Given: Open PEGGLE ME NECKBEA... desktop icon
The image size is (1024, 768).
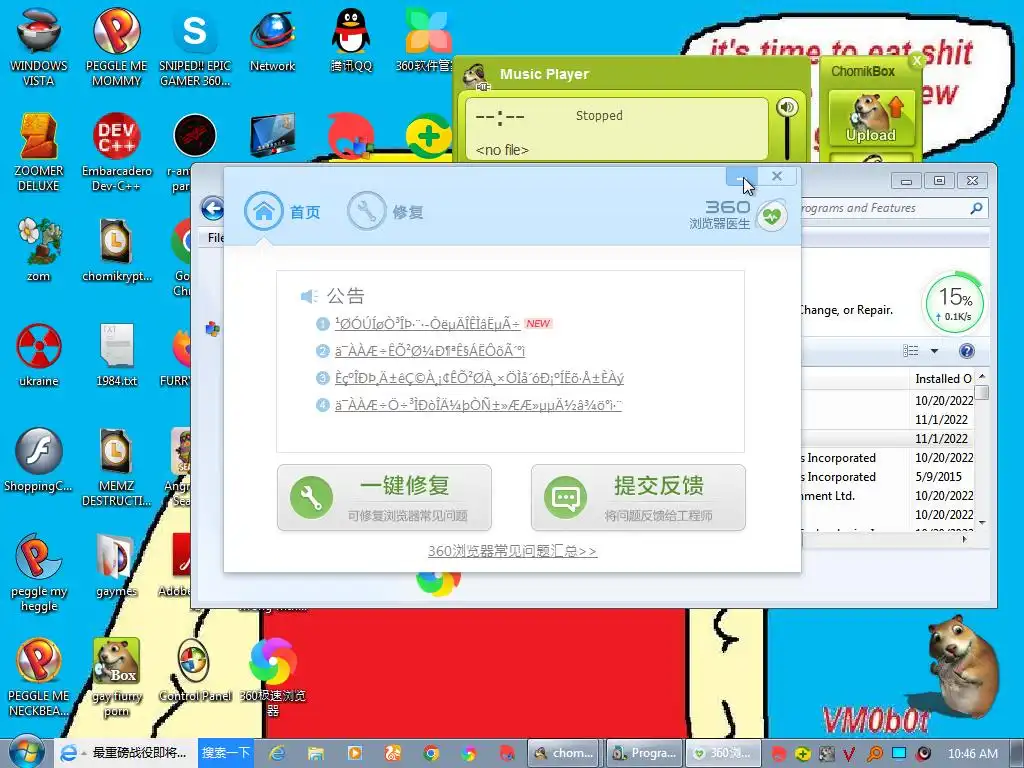Looking at the screenshot, I should pos(39,678).
